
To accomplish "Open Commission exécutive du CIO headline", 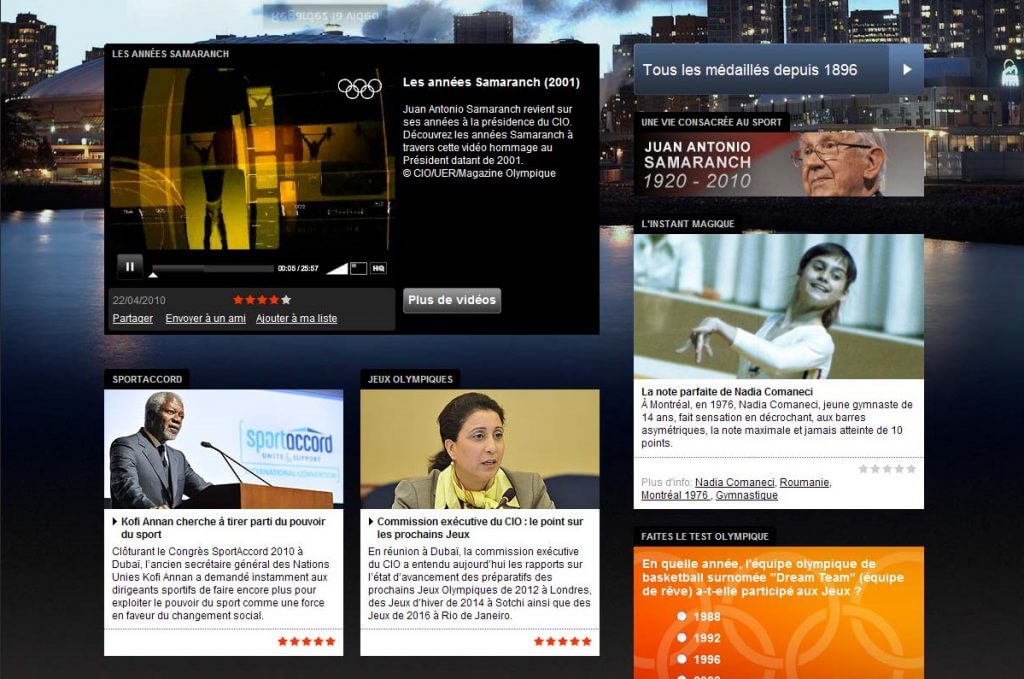I will [x=480, y=528].
